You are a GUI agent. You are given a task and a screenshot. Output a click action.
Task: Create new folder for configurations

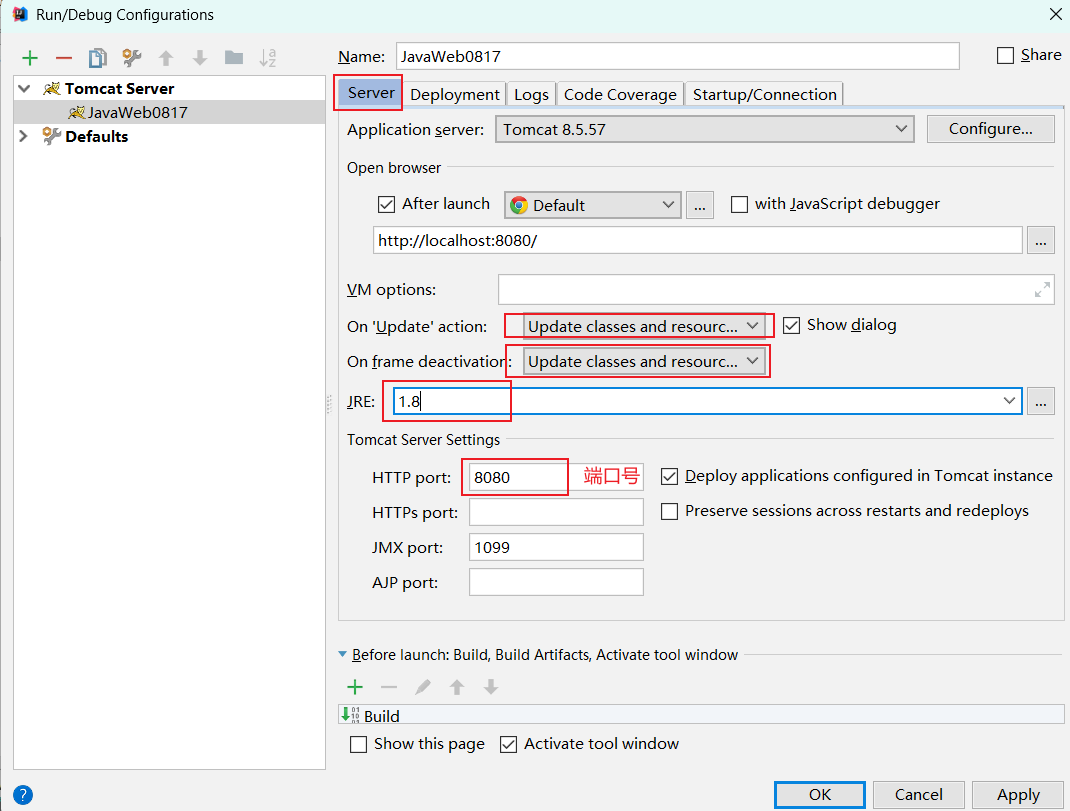click(234, 58)
